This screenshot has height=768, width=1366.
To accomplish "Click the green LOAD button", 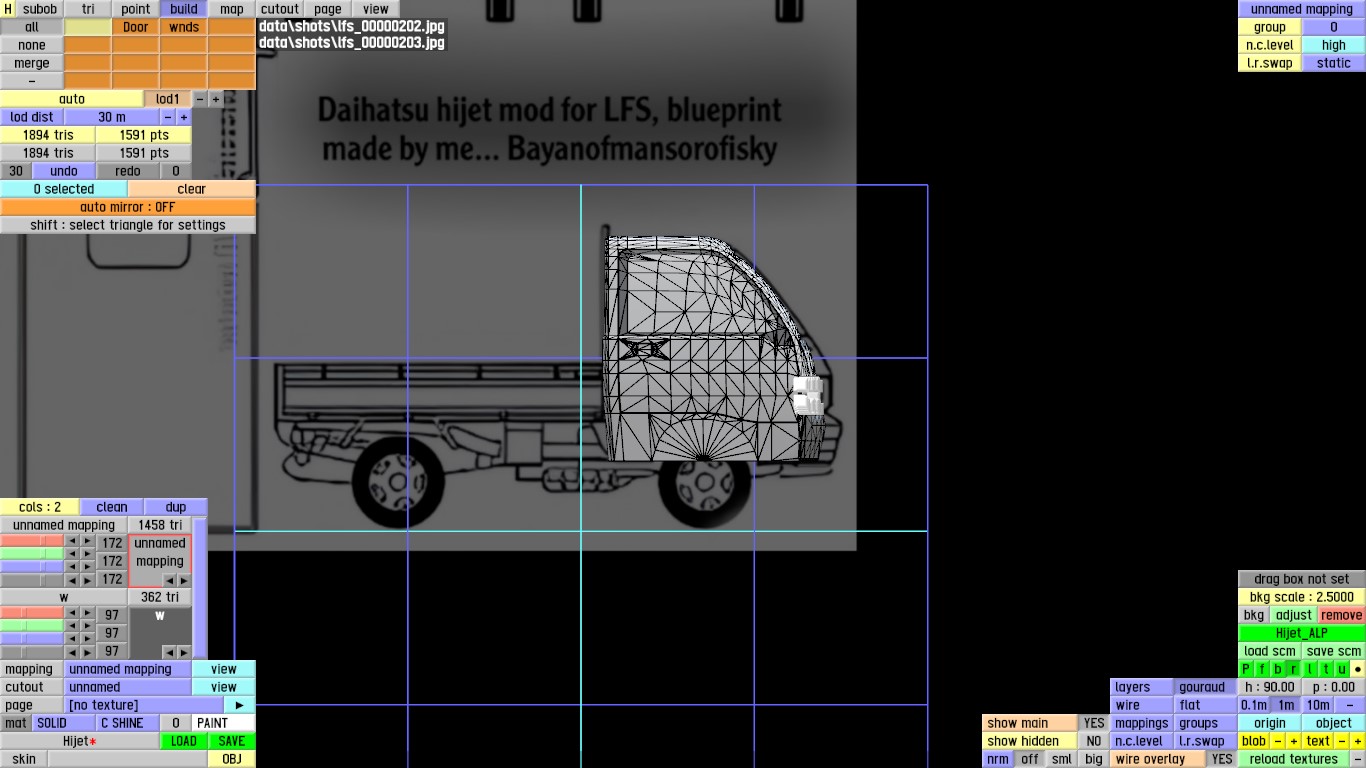I will tap(184, 741).
